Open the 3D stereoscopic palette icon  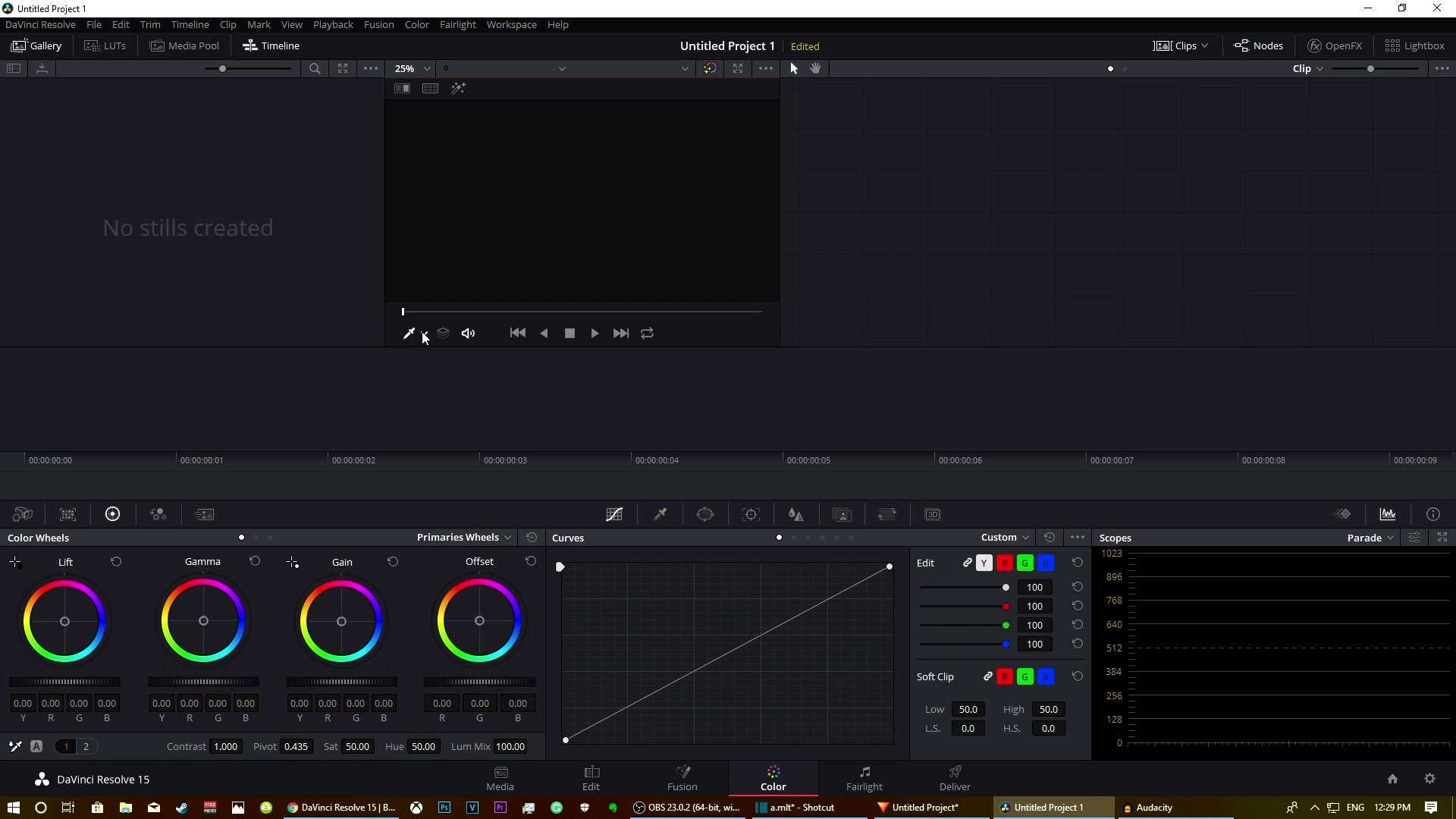point(933,514)
